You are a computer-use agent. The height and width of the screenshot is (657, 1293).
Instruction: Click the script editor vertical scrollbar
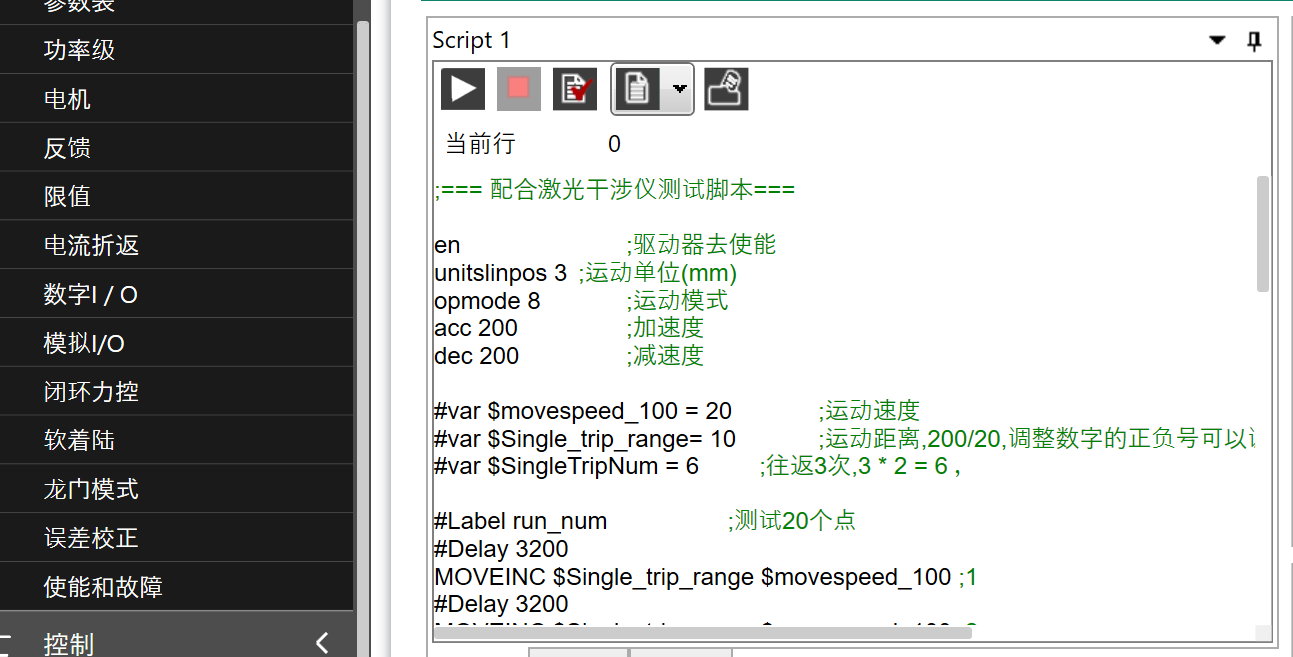pos(1262,235)
